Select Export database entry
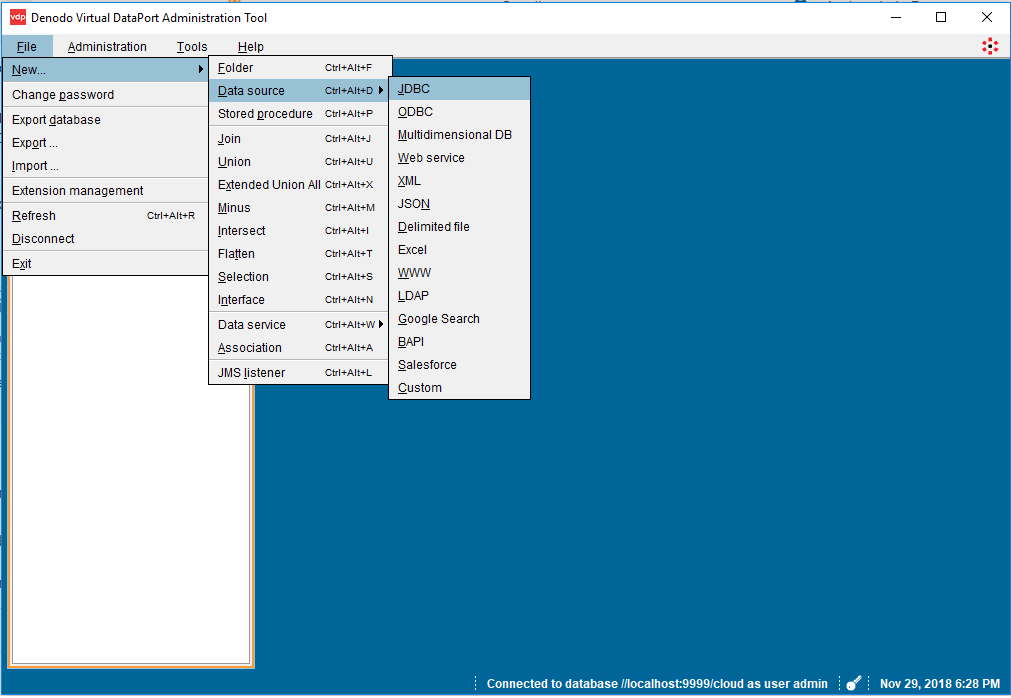1011x698 pixels. 105,120
